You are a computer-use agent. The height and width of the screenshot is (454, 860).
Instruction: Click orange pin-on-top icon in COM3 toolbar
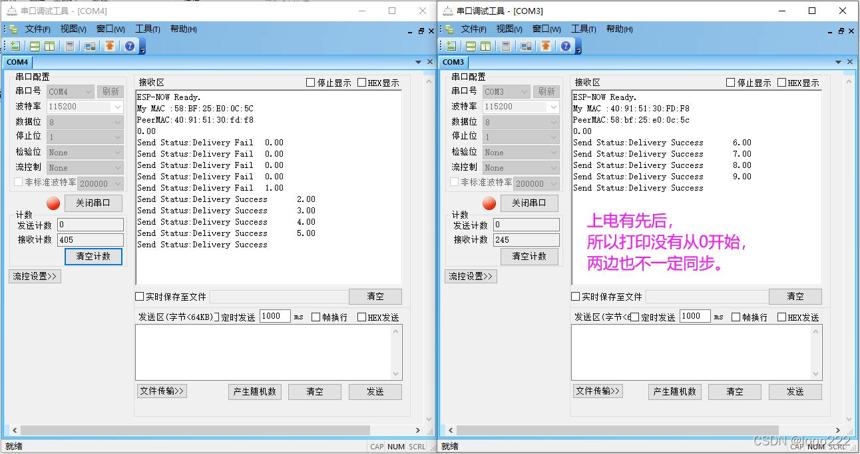point(546,46)
